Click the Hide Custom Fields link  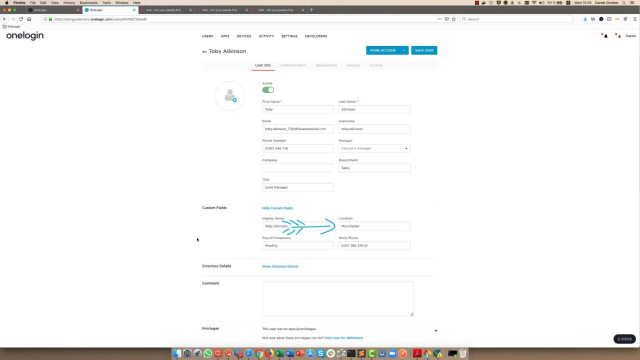[x=278, y=208]
